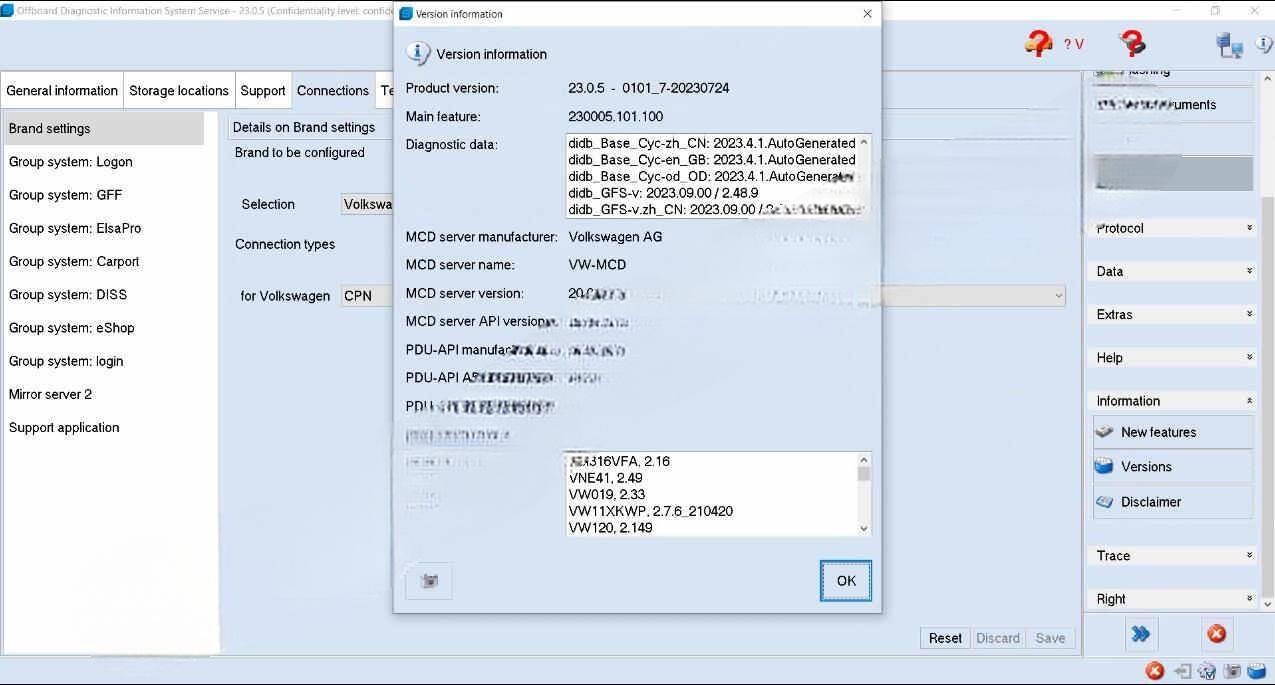Select Brand settings in the left list
Screen dimensions: 1275x685
pyautogui.click(x=104, y=128)
